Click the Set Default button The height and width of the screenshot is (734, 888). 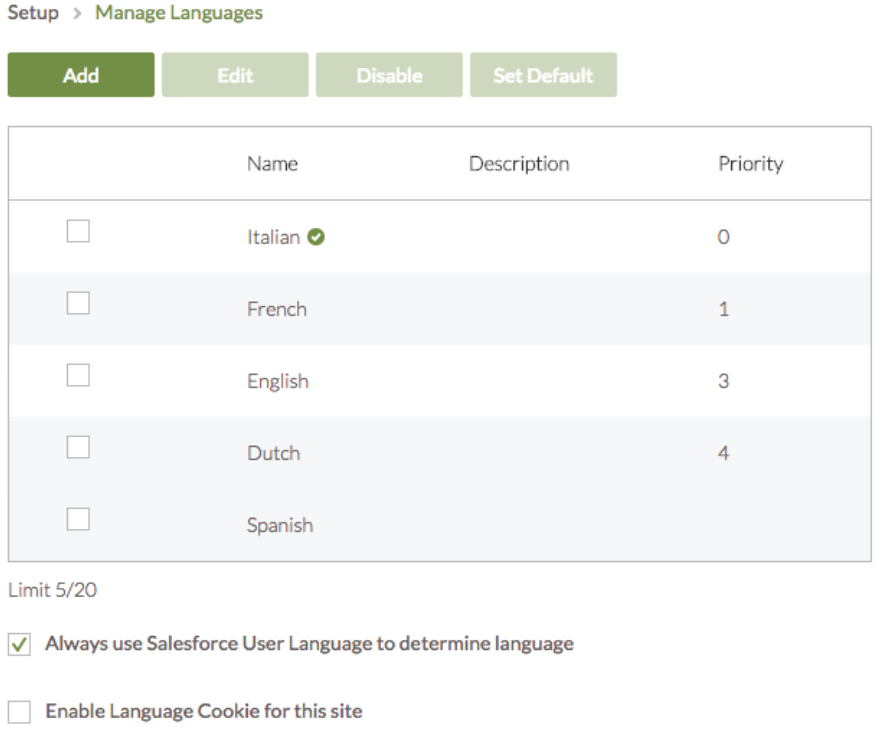click(x=543, y=75)
